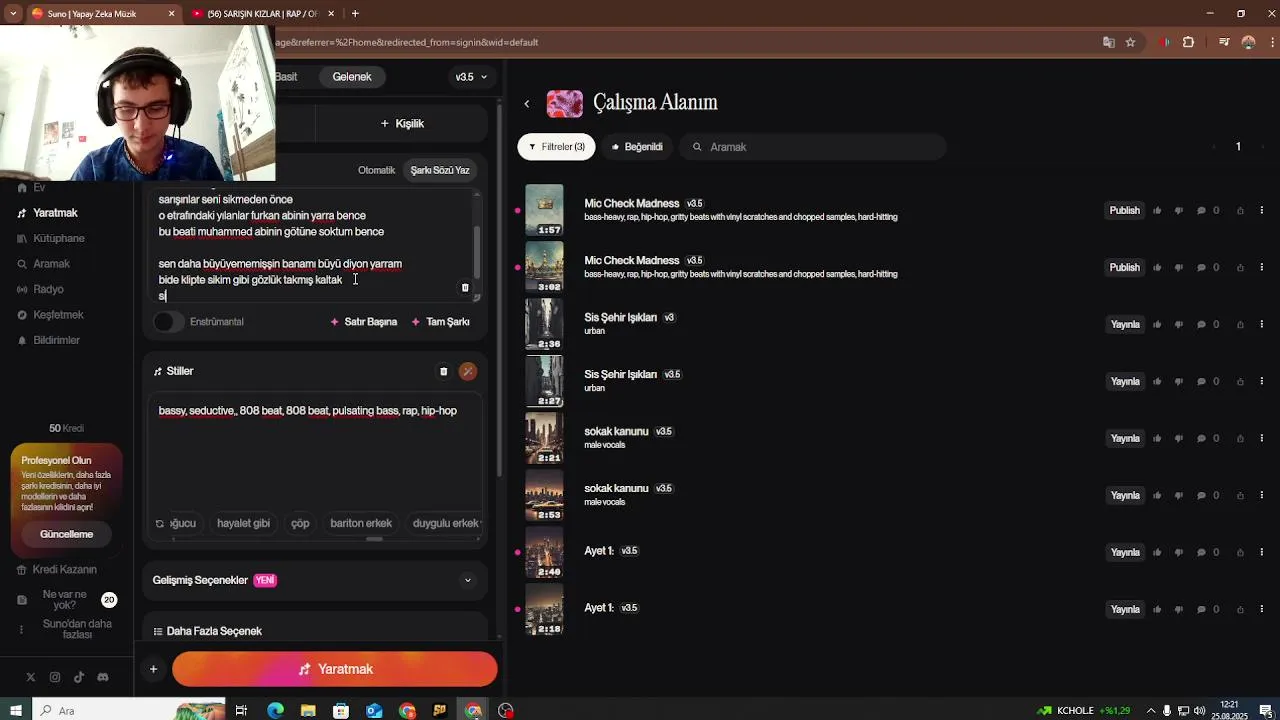Open Ne var ne yok? link

pos(64,600)
